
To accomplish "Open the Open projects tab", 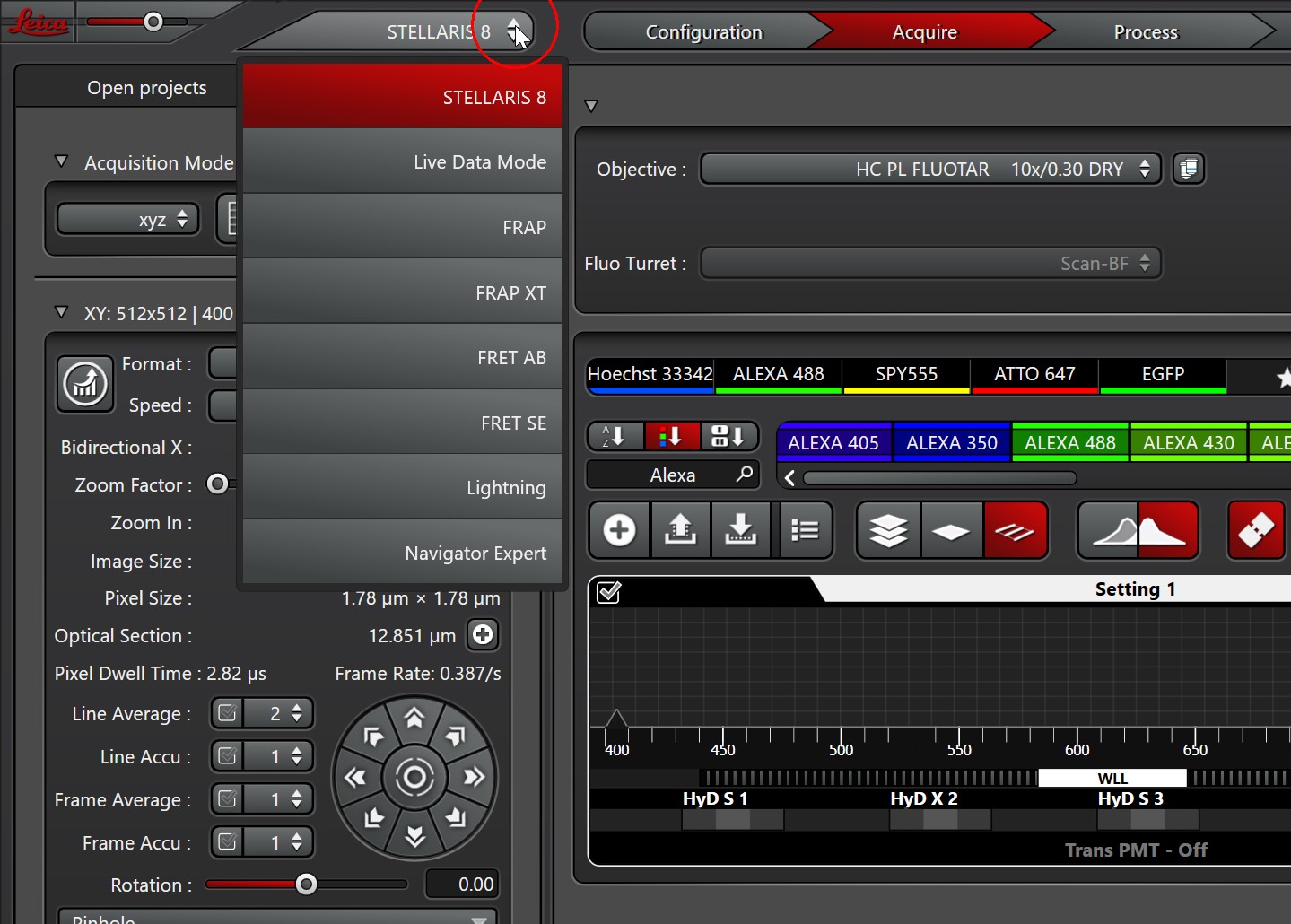I will (x=146, y=87).
